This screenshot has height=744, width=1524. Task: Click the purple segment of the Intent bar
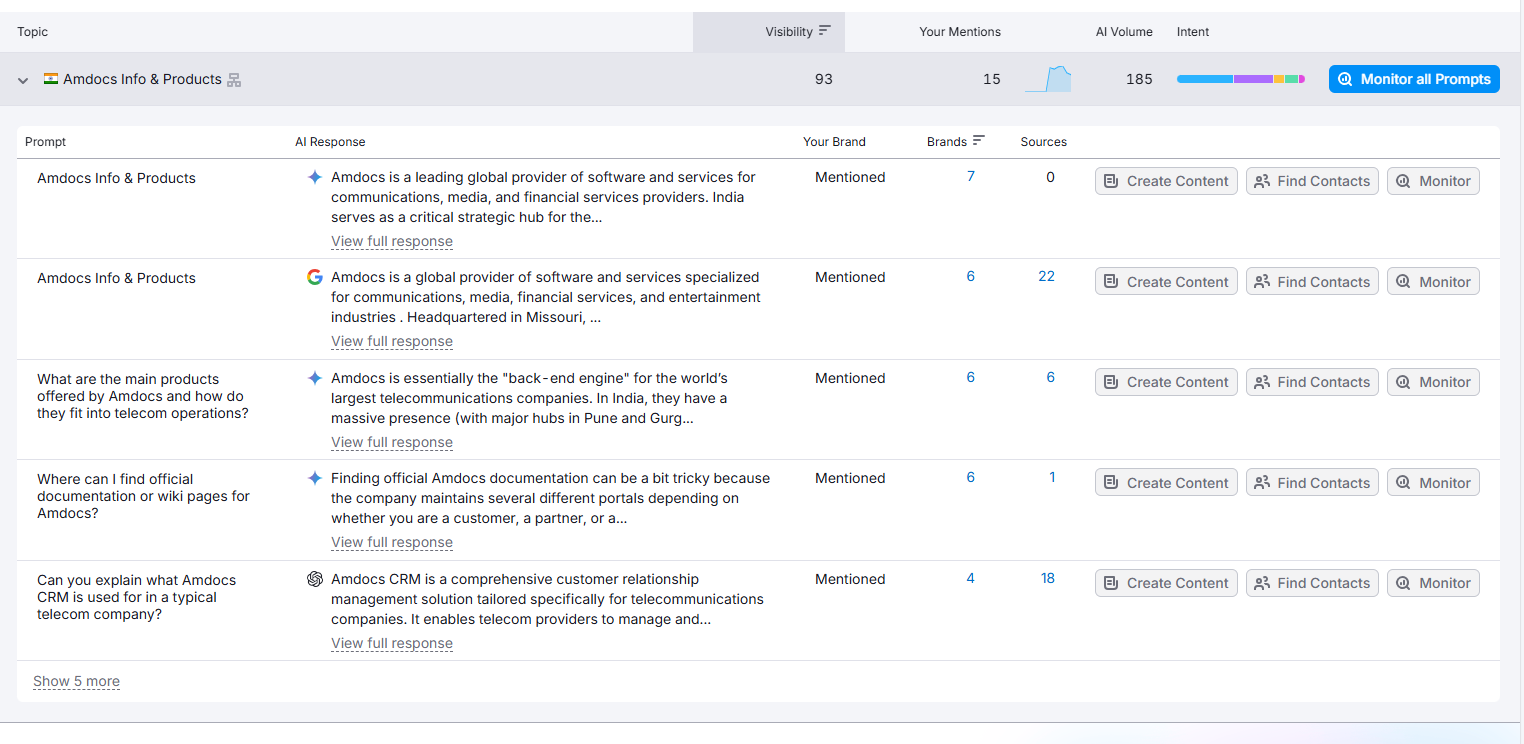tap(1253, 79)
